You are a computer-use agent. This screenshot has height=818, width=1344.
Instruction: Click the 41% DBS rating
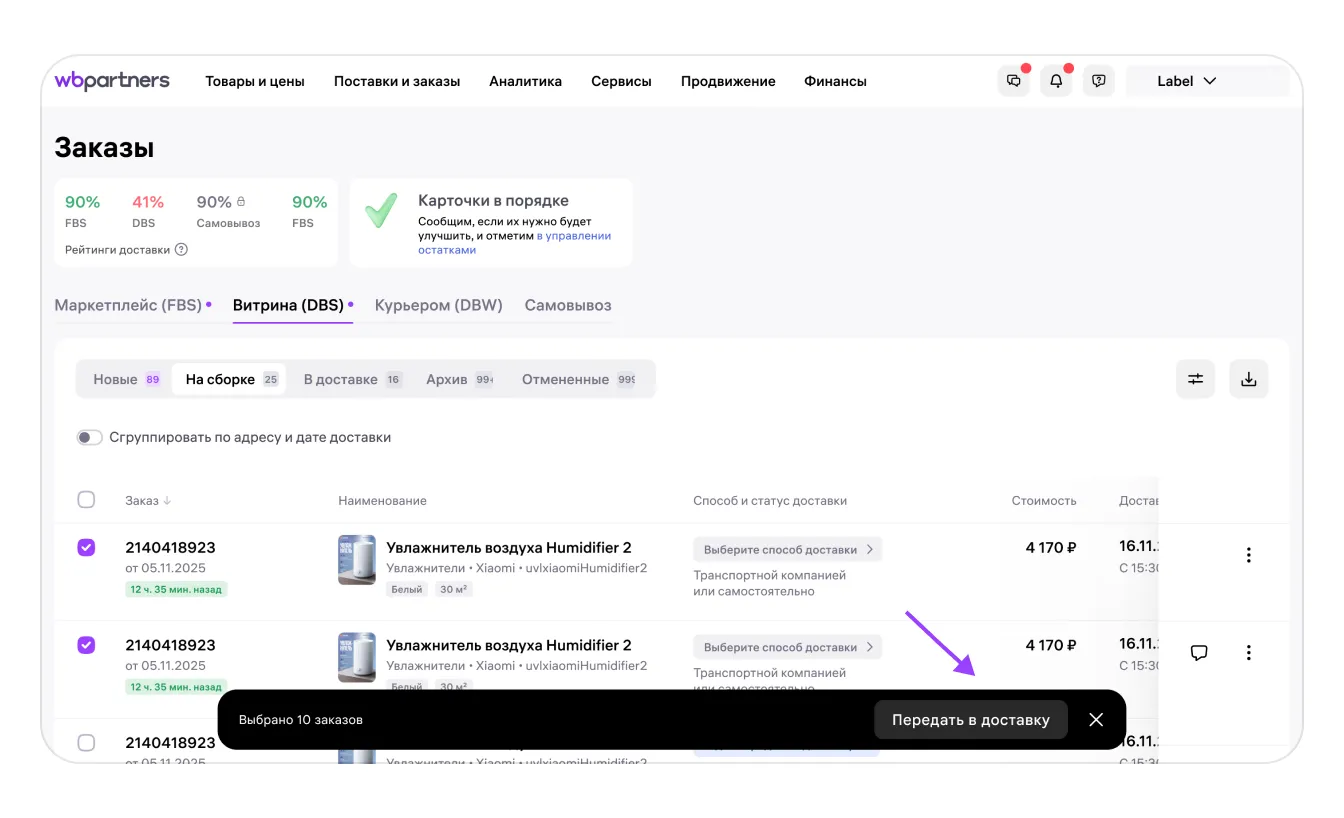tap(147, 211)
